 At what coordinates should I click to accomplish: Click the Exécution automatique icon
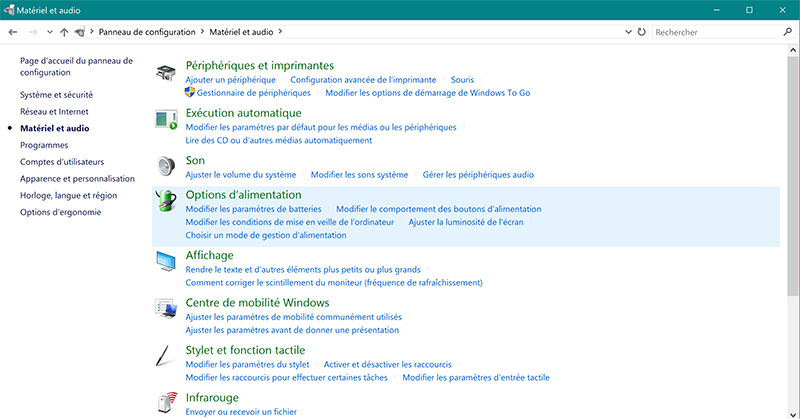coord(167,120)
